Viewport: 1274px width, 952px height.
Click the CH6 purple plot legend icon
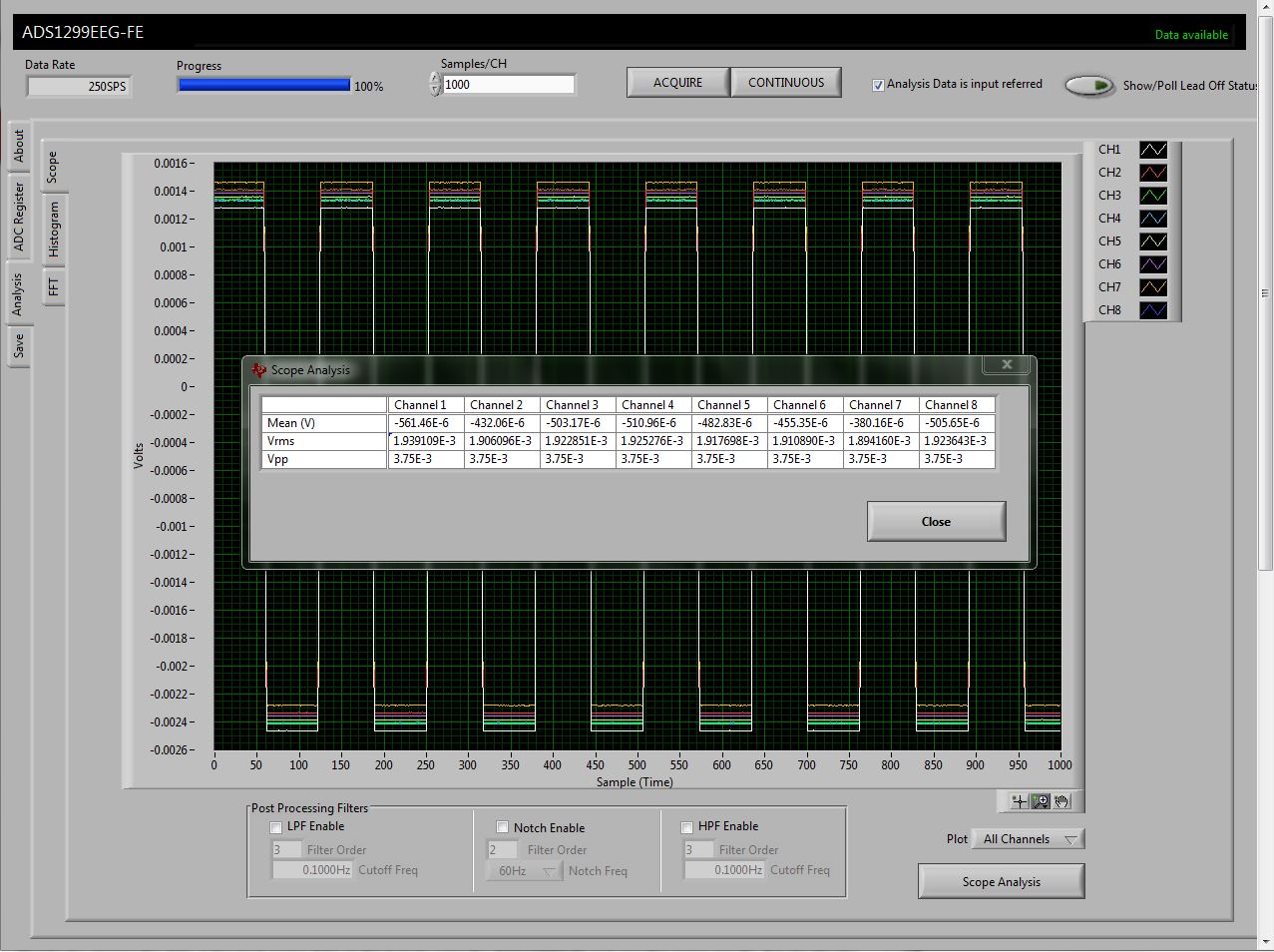1153,264
